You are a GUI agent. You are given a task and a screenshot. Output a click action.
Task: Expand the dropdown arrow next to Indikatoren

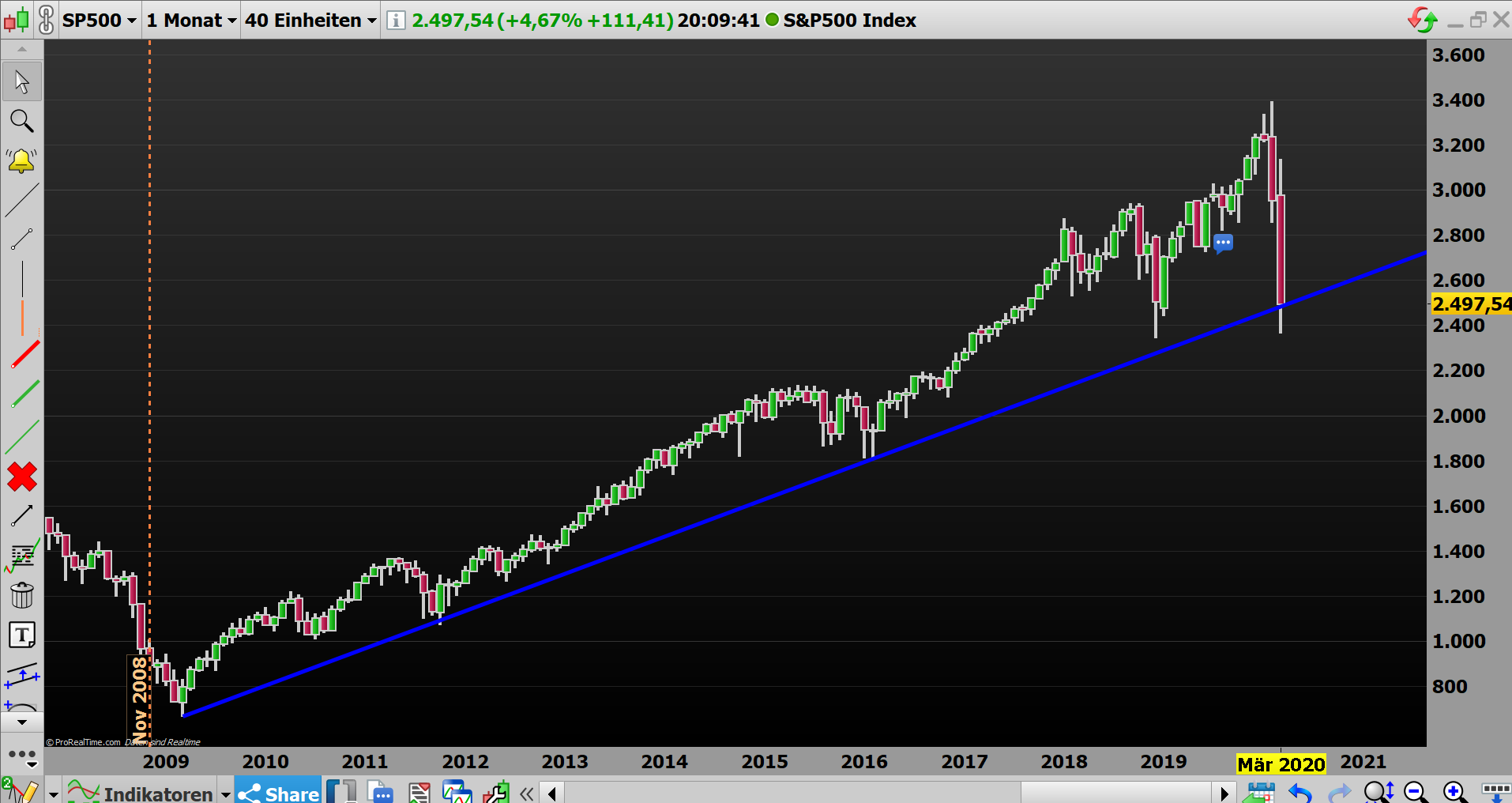tap(225, 793)
